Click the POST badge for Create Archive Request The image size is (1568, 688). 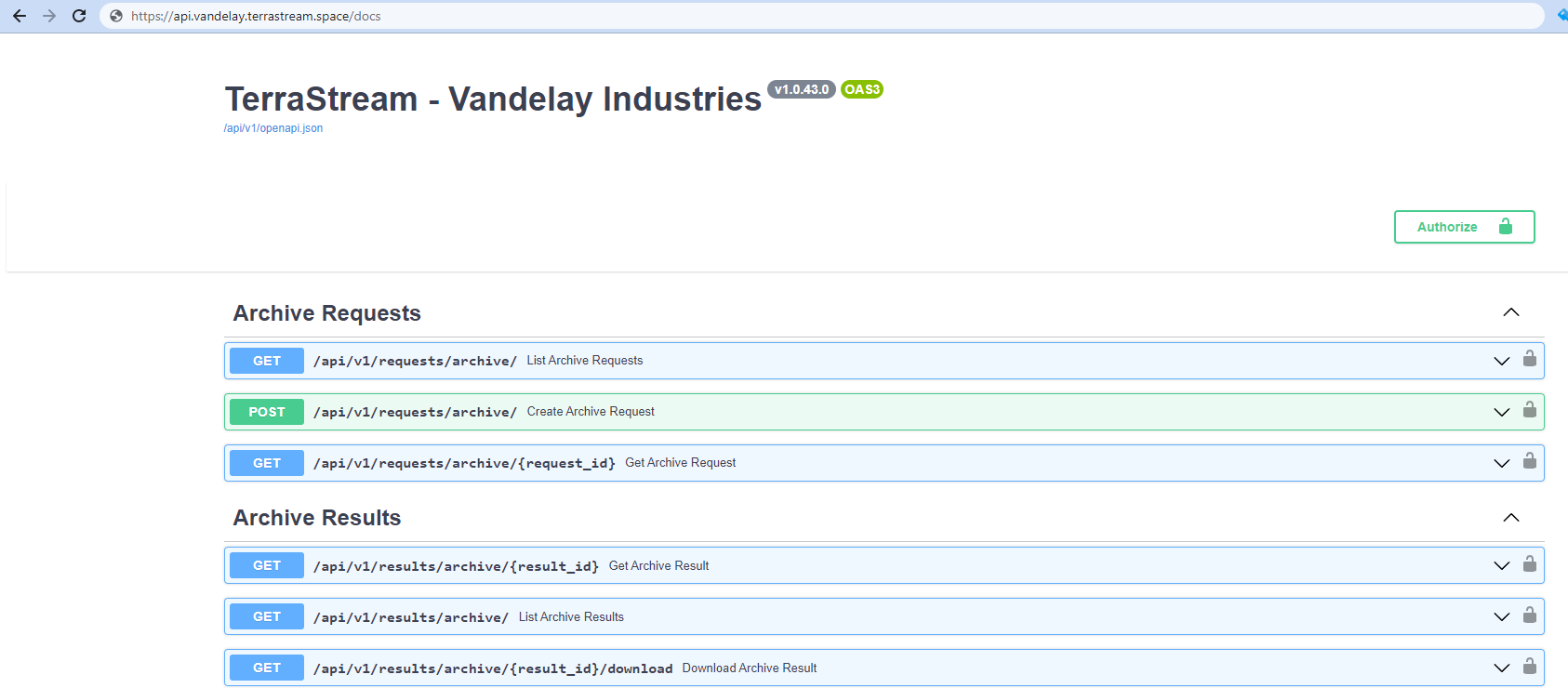pyautogui.click(x=267, y=412)
